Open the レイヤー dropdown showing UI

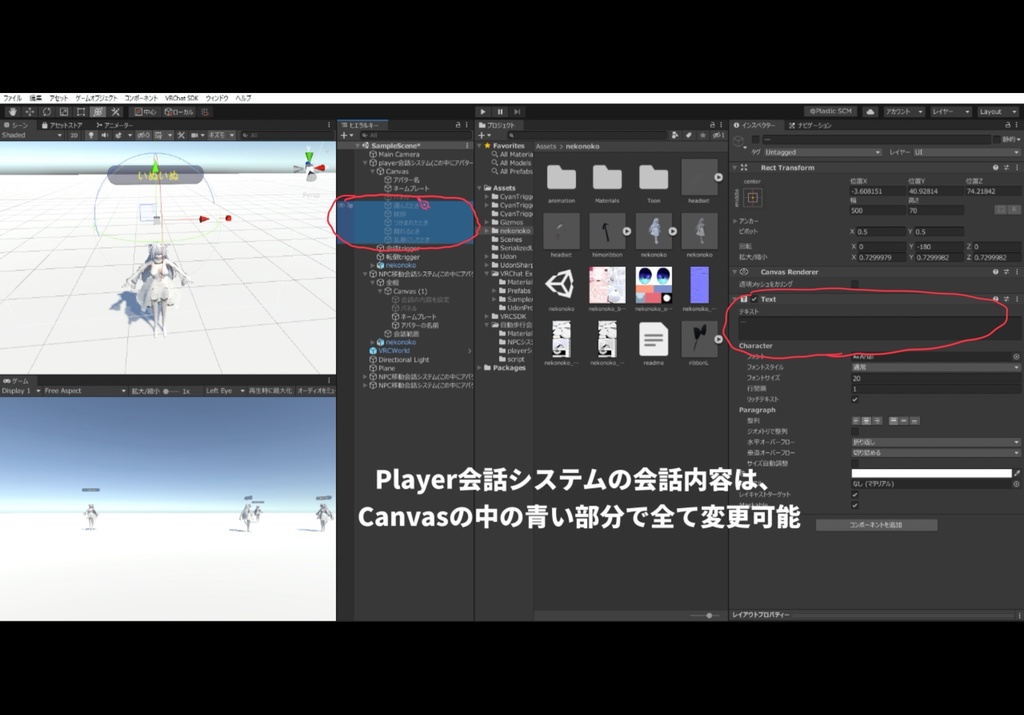968,152
